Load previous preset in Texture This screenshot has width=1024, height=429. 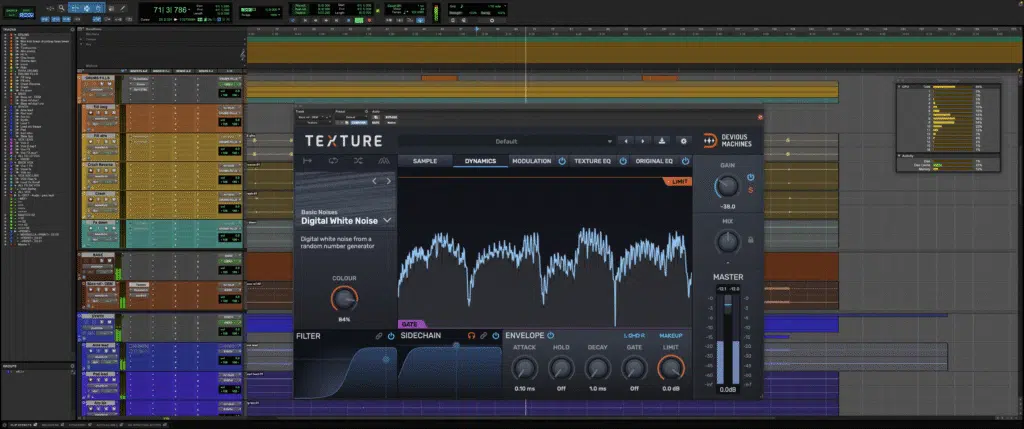(x=626, y=141)
